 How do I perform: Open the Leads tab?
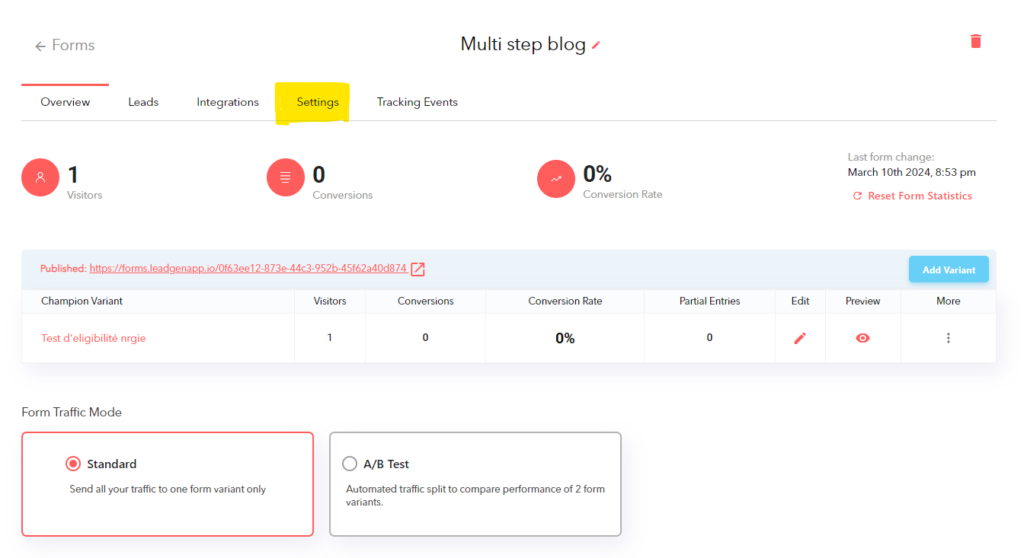143,102
